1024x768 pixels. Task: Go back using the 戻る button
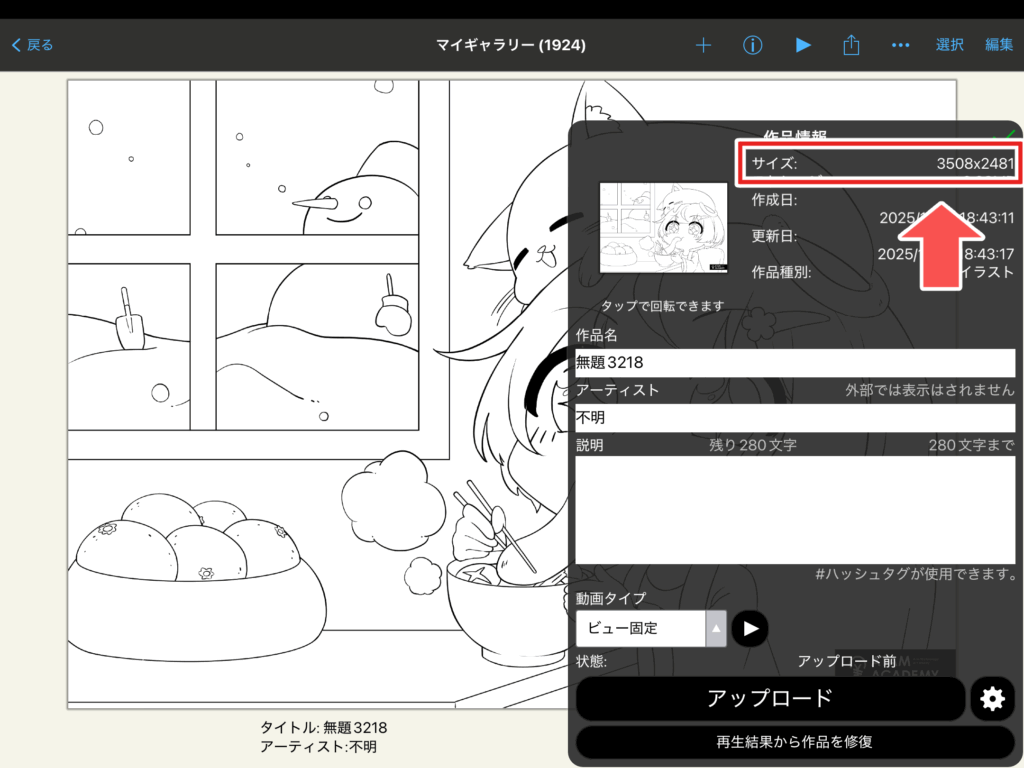click(32, 45)
